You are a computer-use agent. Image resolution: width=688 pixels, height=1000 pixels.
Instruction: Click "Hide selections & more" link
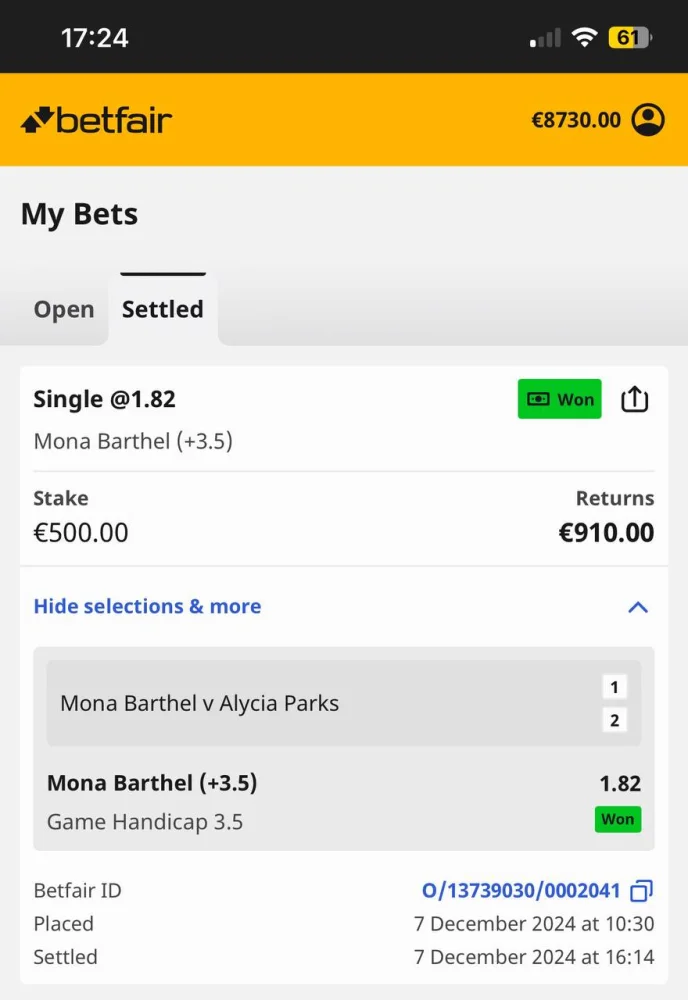click(x=147, y=607)
